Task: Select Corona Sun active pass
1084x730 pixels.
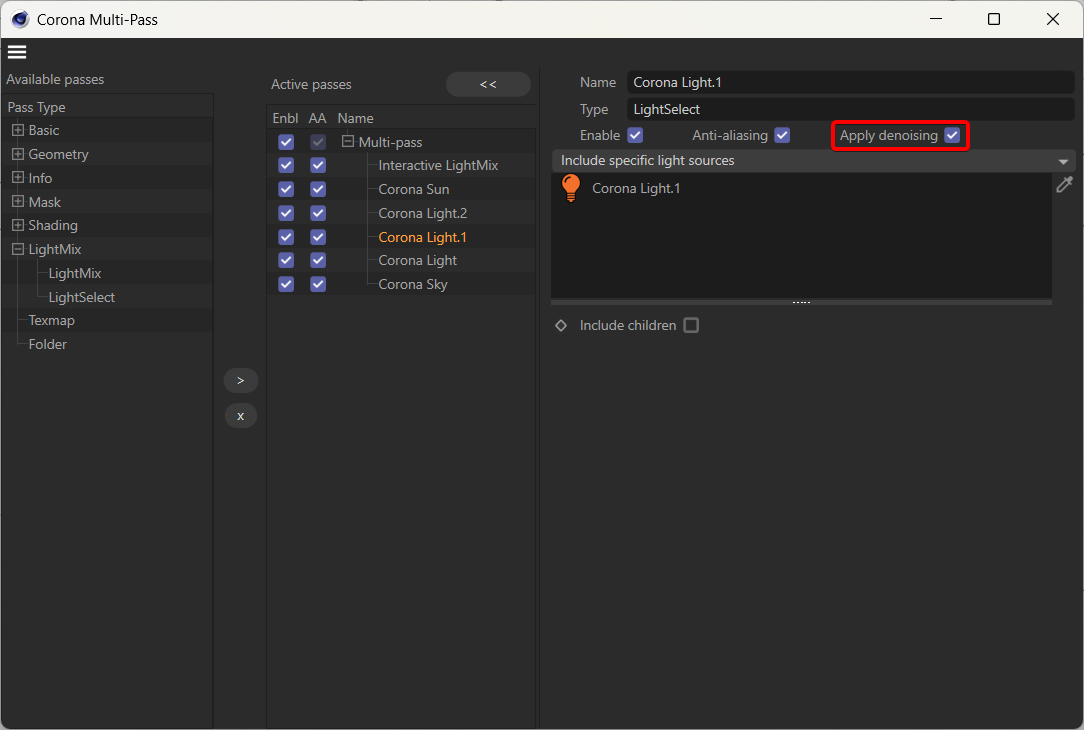Action: click(x=413, y=189)
